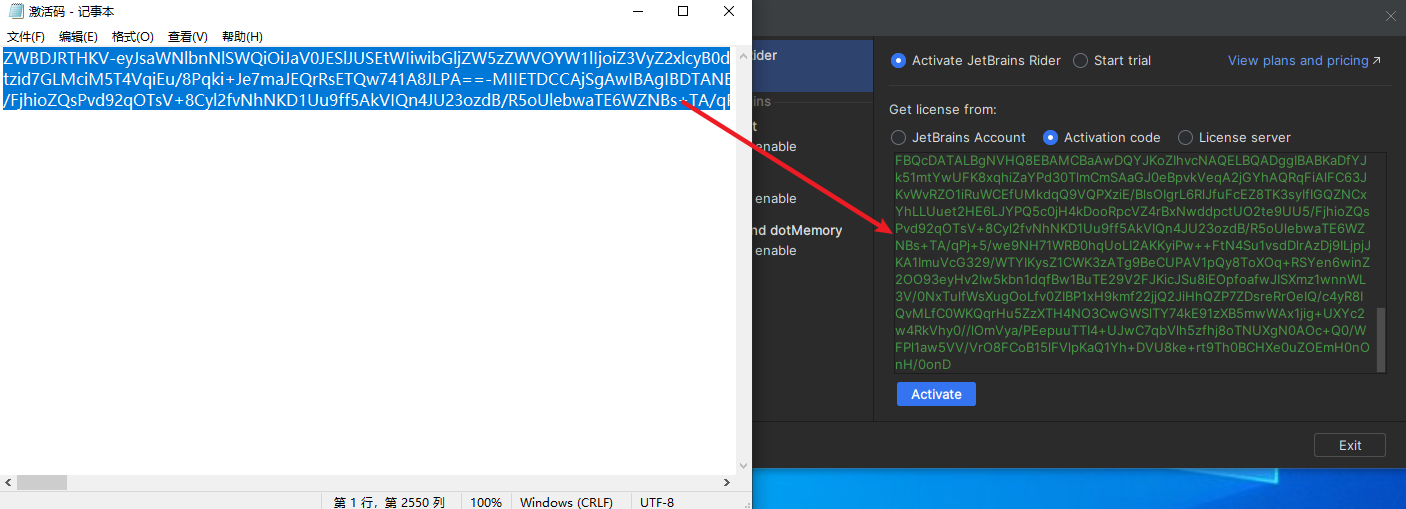Click the 100% zoom status in Notepad
Screen dimensions: 1406x509
486,502
